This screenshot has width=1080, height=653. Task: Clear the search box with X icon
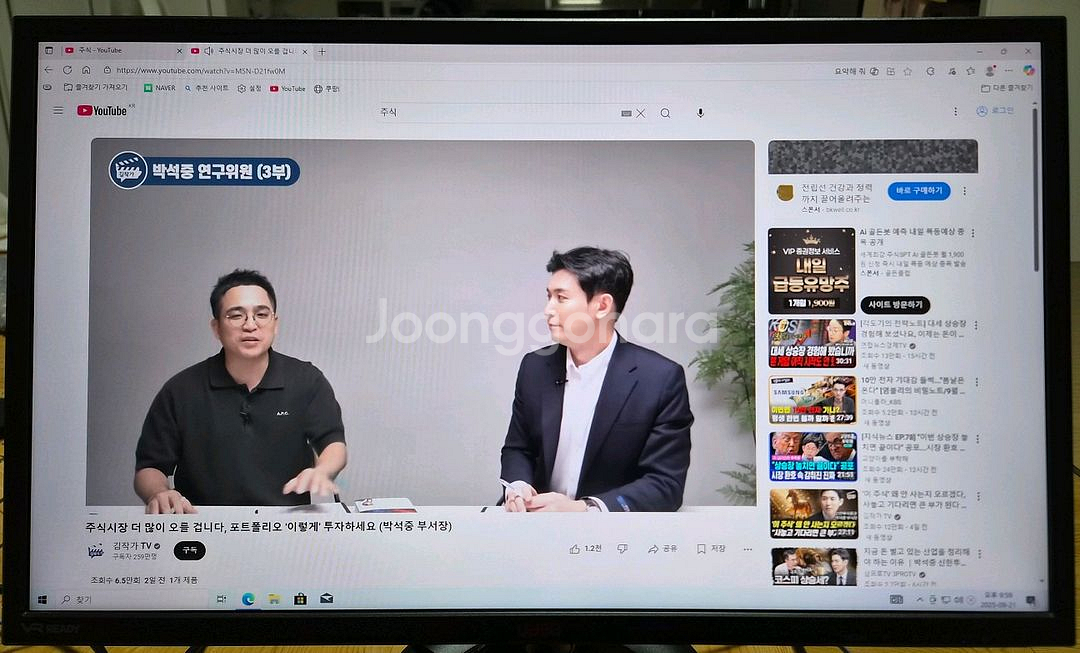[641, 113]
